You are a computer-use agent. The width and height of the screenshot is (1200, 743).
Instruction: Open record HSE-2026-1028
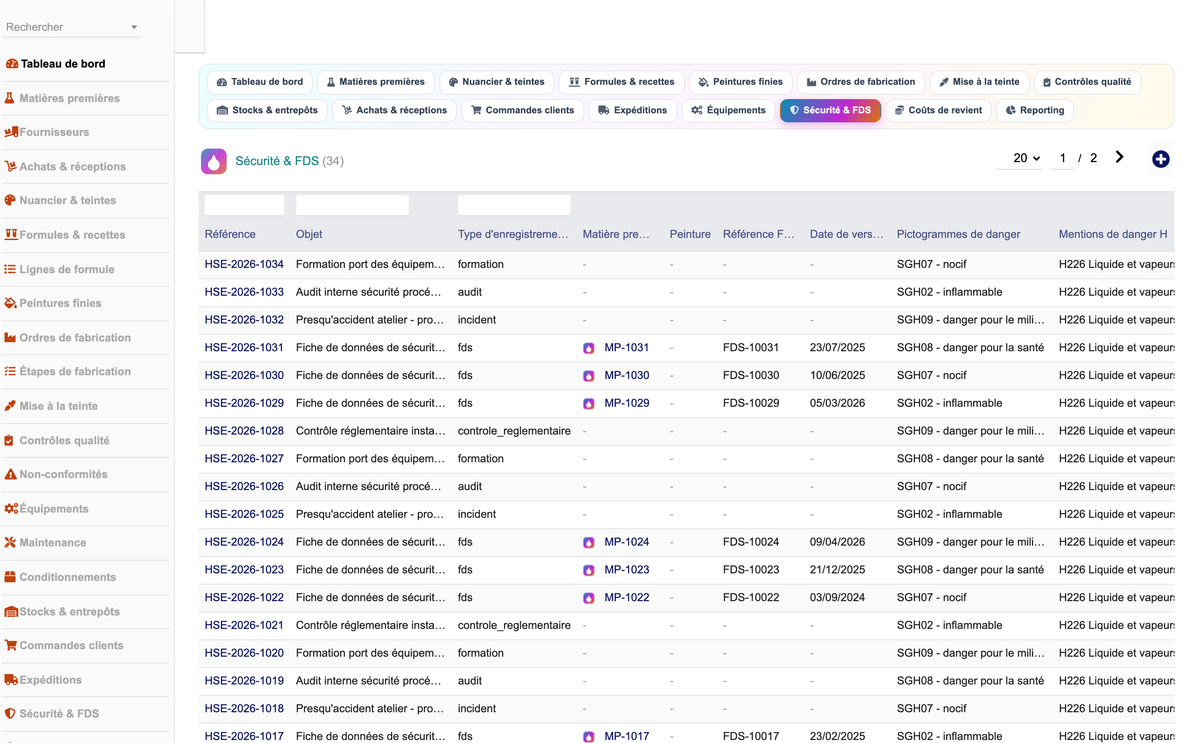pyautogui.click(x=244, y=431)
